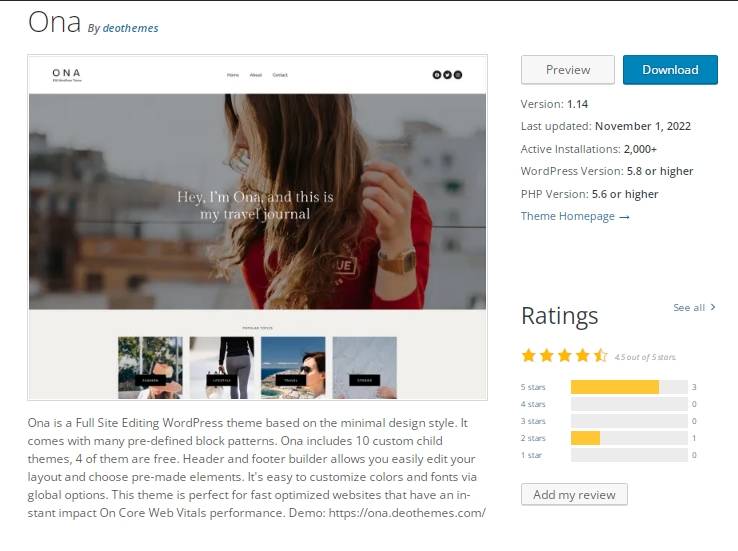Click the 2 stars count number 1
738x551 pixels.
click(x=694, y=438)
